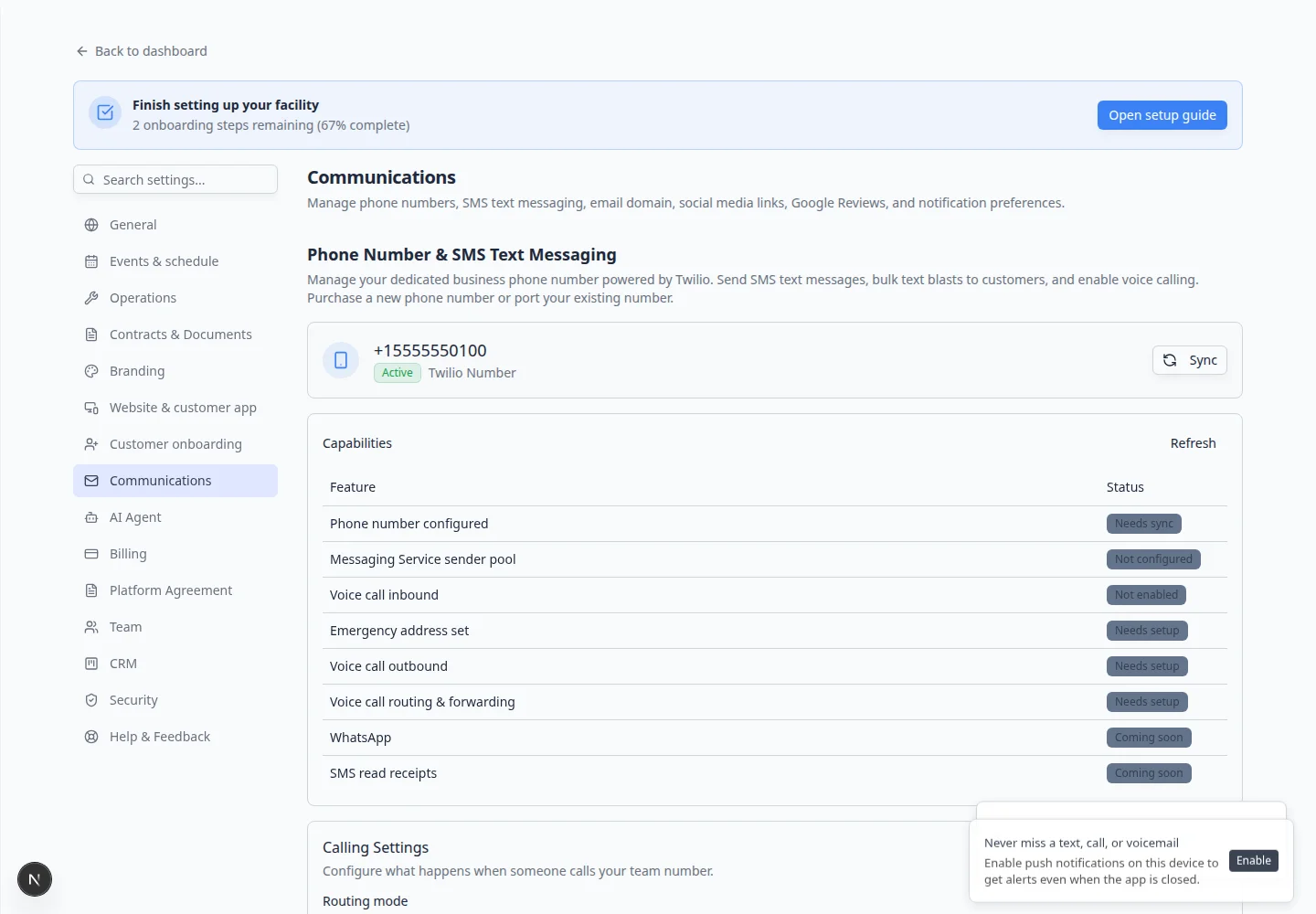Click the file icon beside Platform Agreement
1316x914 pixels.
(91, 590)
